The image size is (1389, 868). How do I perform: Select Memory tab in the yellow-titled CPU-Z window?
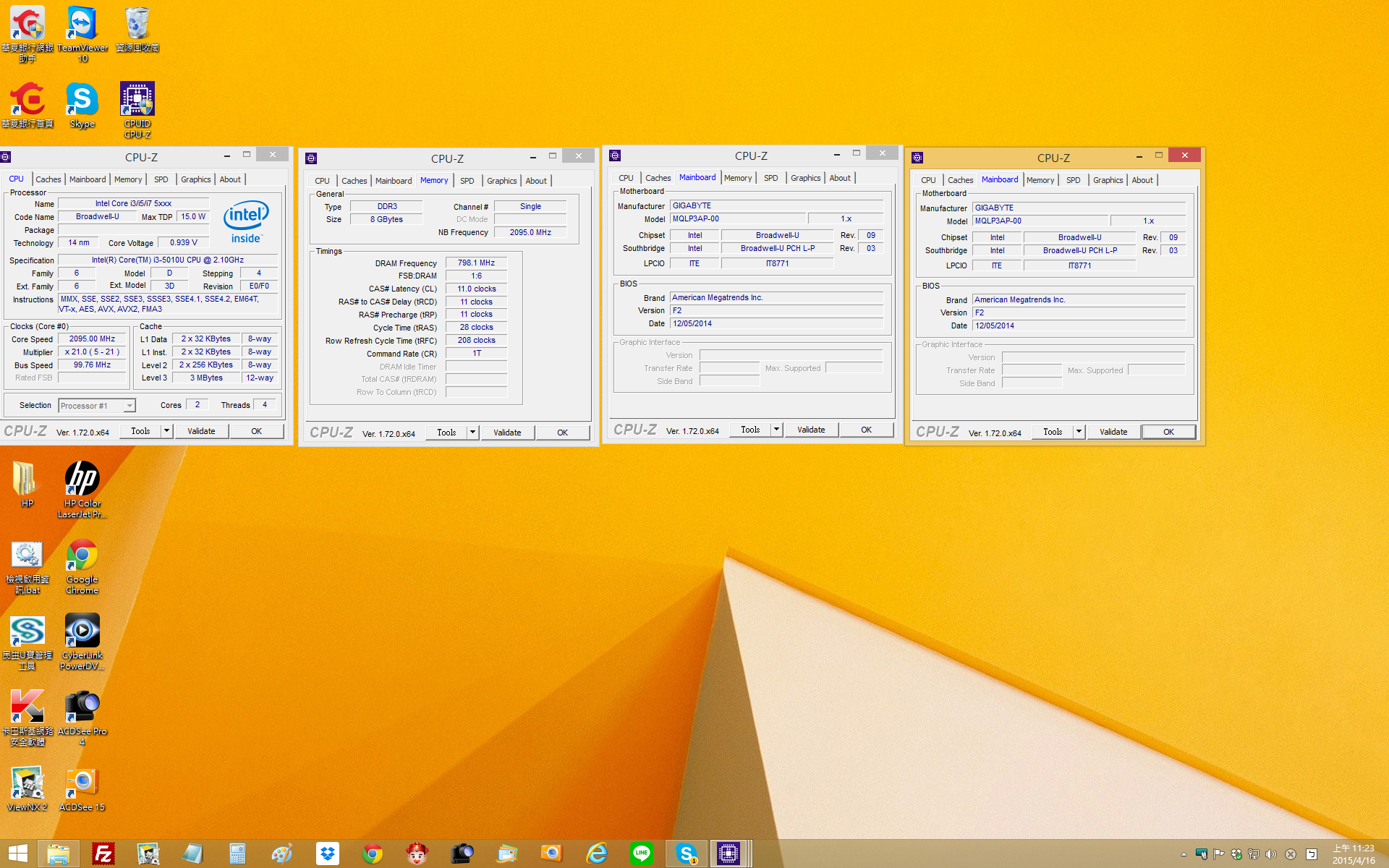click(1040, 180)
